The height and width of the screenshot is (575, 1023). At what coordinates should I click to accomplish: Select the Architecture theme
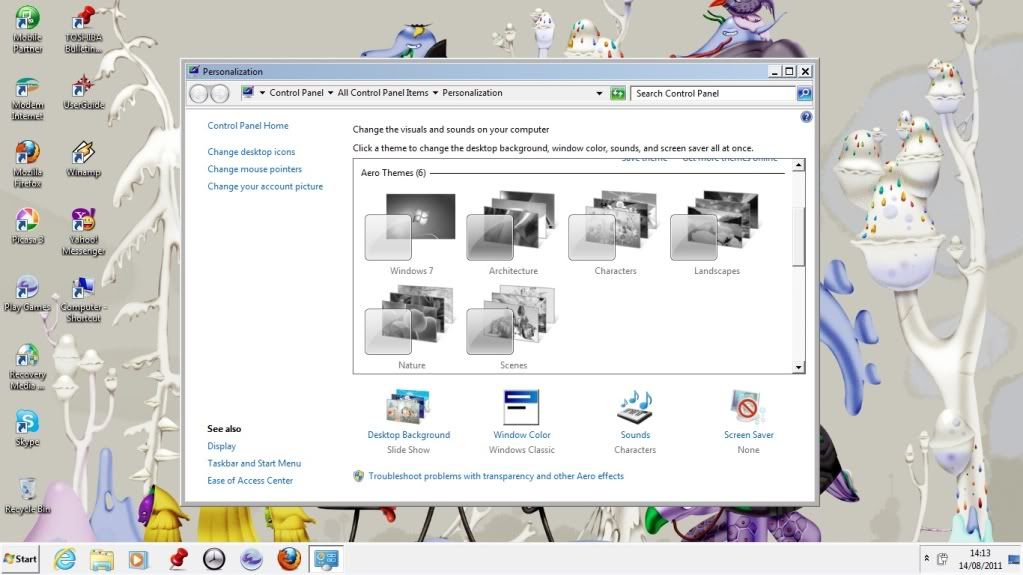point(513,234)
